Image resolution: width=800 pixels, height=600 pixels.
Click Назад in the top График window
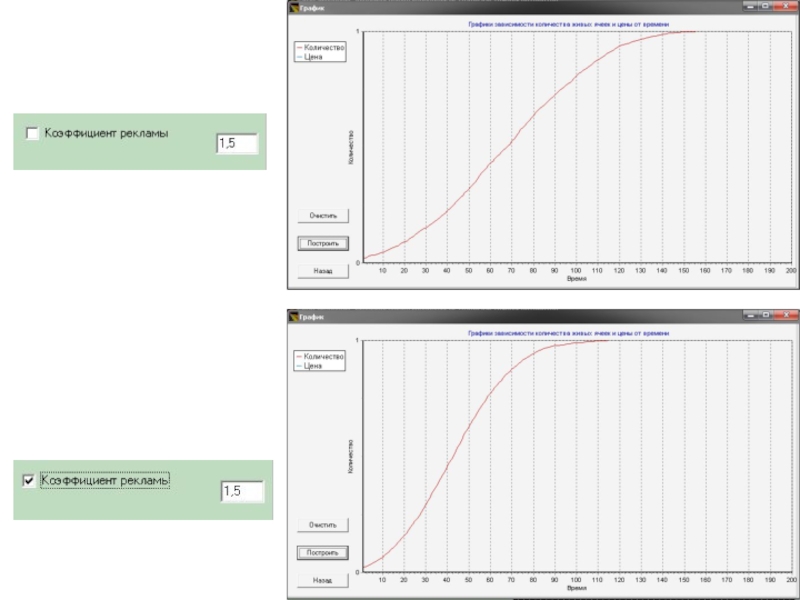[323, 271]
